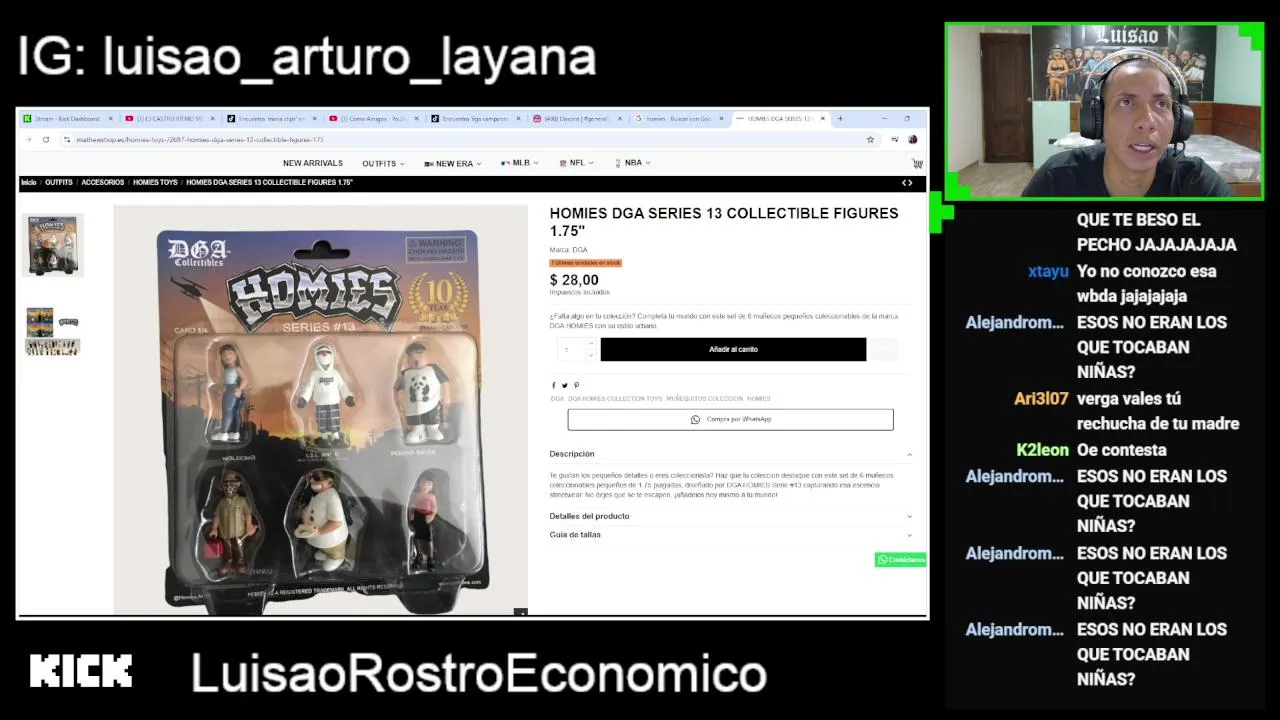The width and height of the screenshot is (1280, 720).
Task: Expand Guía de tallas section
Action: click(730, 535)
